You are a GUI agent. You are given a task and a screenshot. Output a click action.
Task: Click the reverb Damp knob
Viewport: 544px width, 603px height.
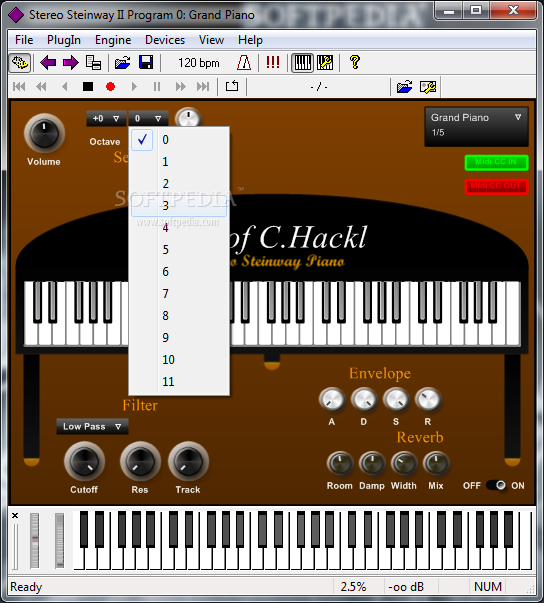tap(372, 463)
